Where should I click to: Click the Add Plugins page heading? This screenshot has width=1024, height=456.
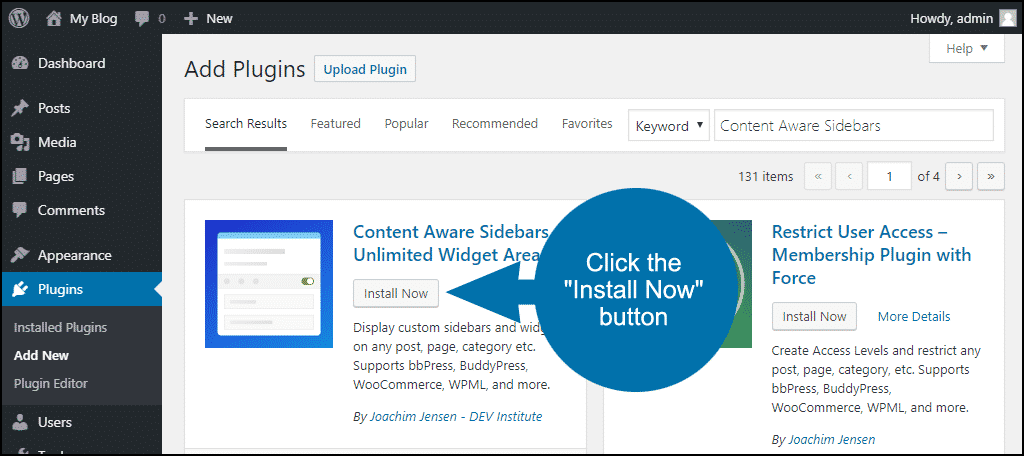coord(245,69)
